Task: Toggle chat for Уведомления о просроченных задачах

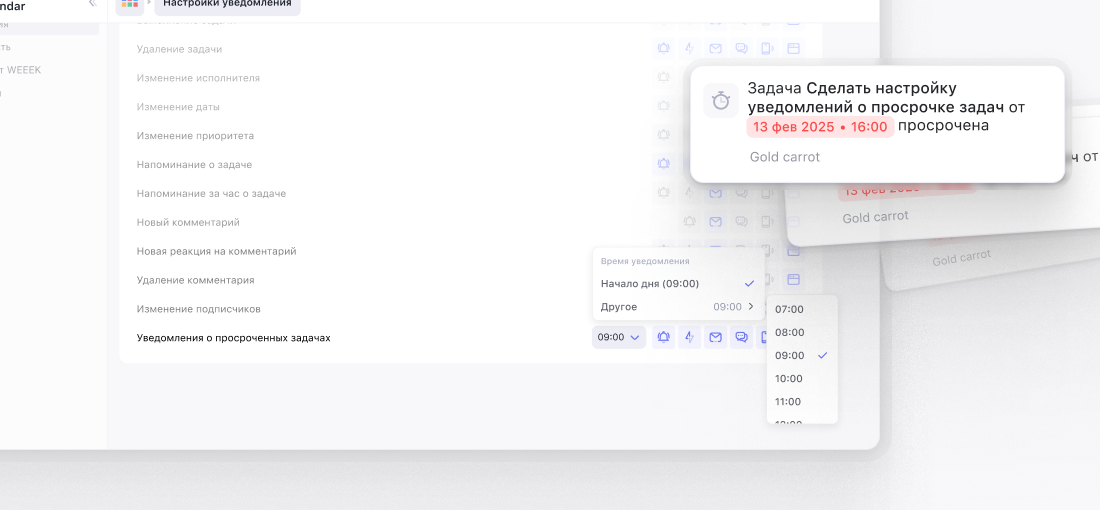Action: [741, 337]
